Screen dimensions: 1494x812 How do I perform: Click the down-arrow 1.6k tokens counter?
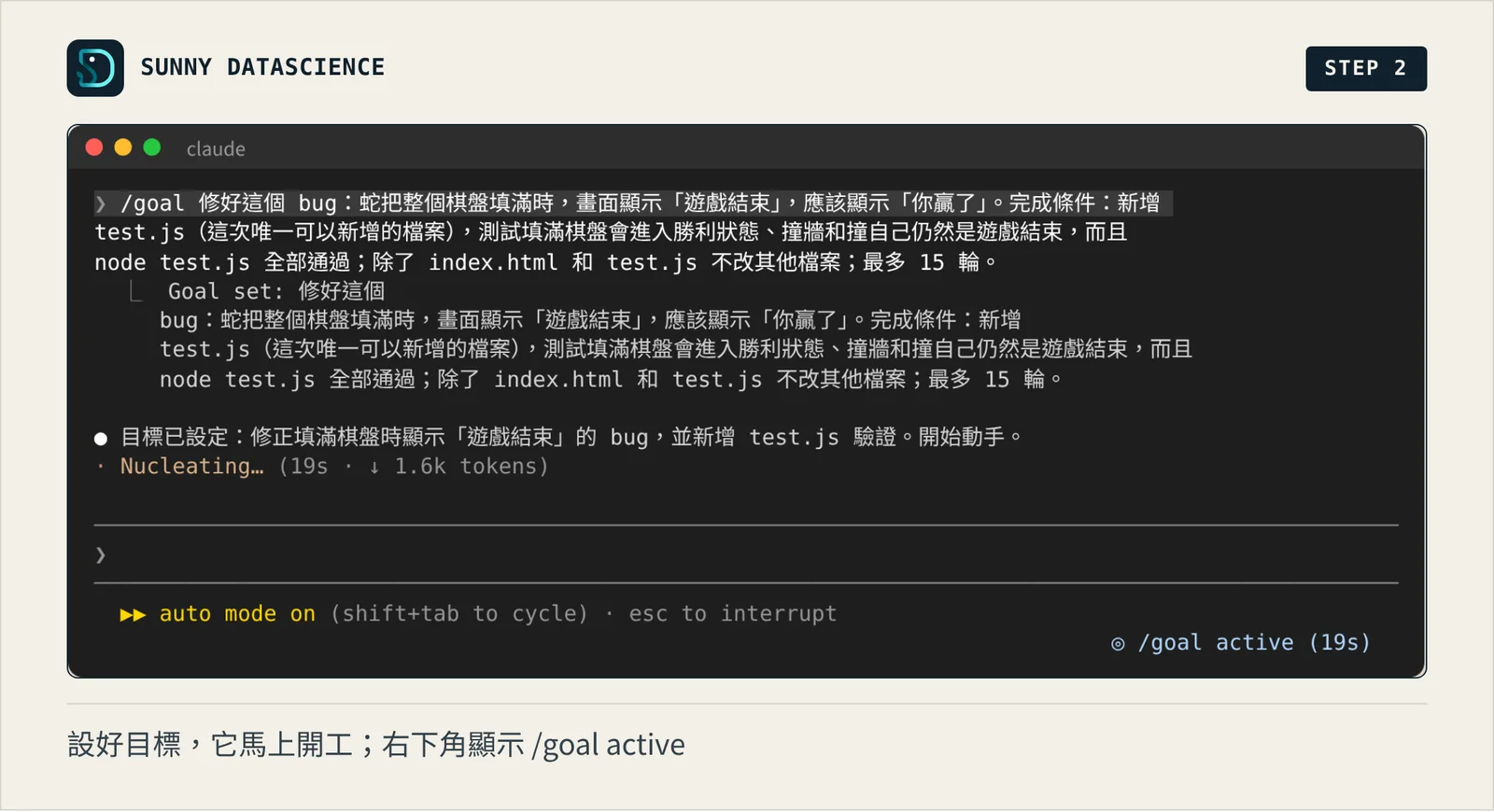(x=458, y=467)
